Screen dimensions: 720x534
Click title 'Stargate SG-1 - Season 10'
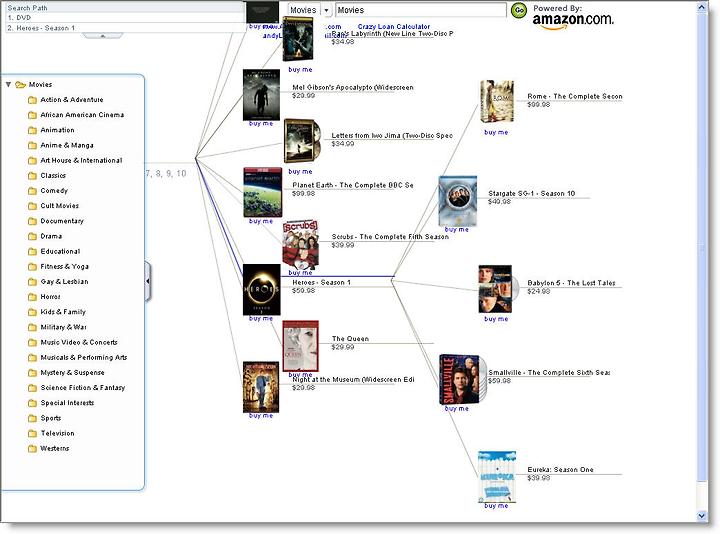(x=531, y=193)
